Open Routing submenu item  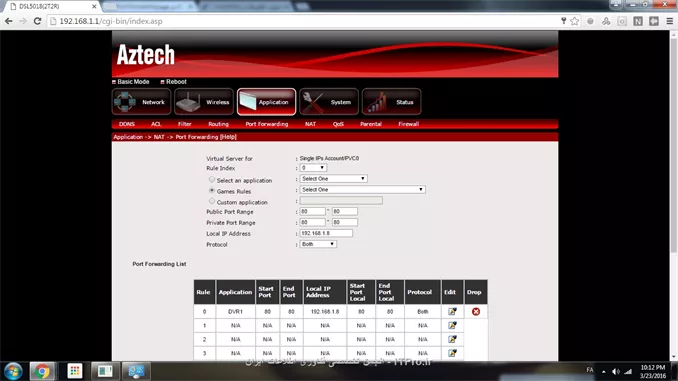pos(218,124)
